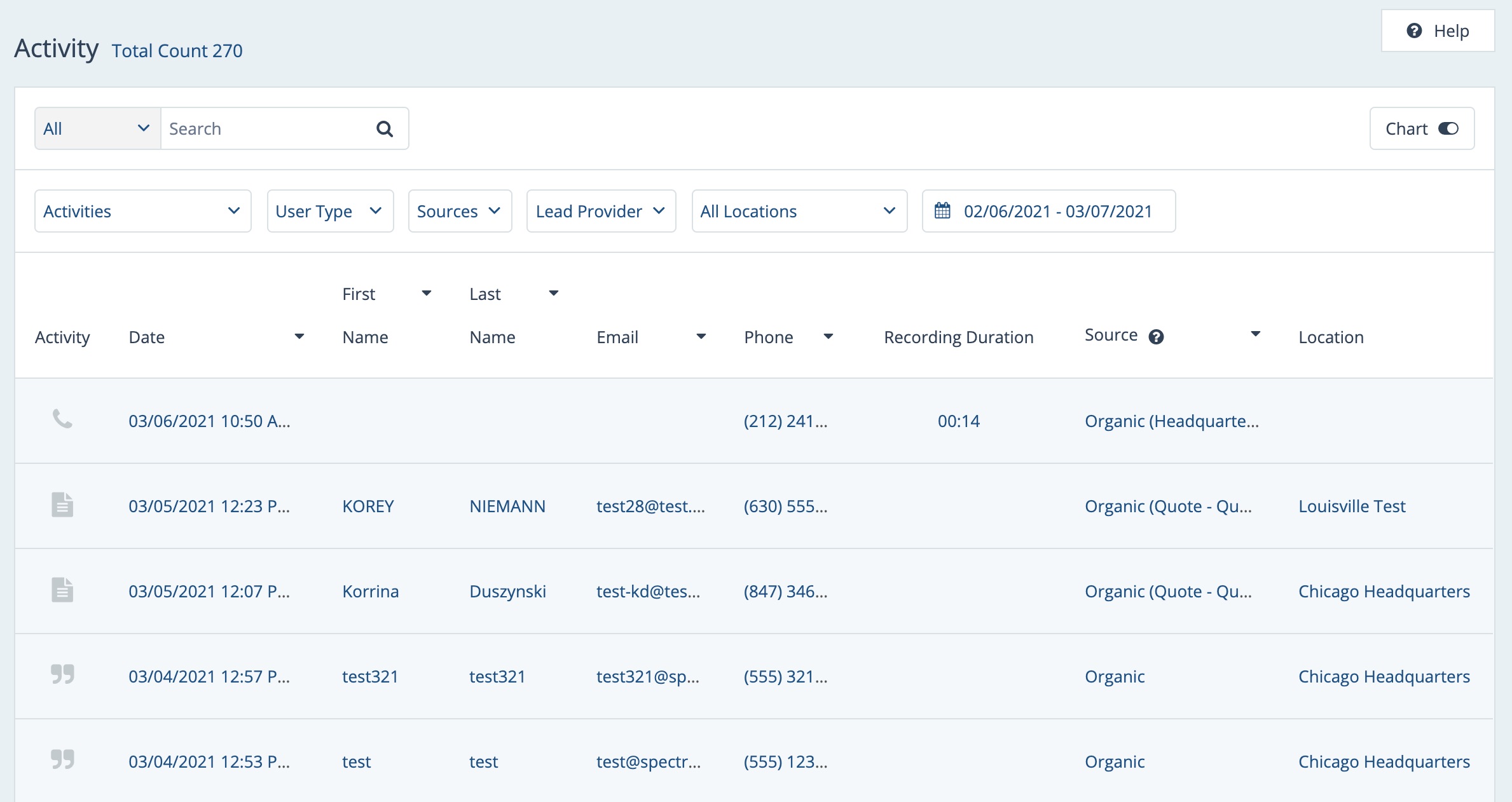Click the Louisville Test location link
This screenshot has height=802, width=1512.
1352,506
